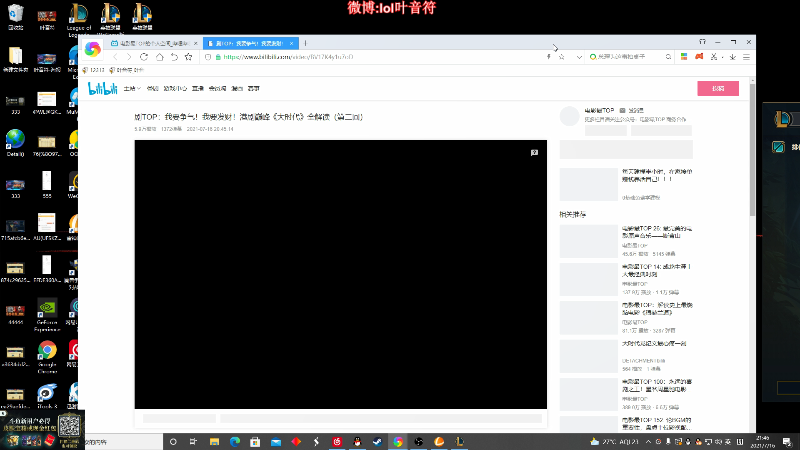Open the browser home page icon
Screen dimensions: 800x450
click(160, 57)
